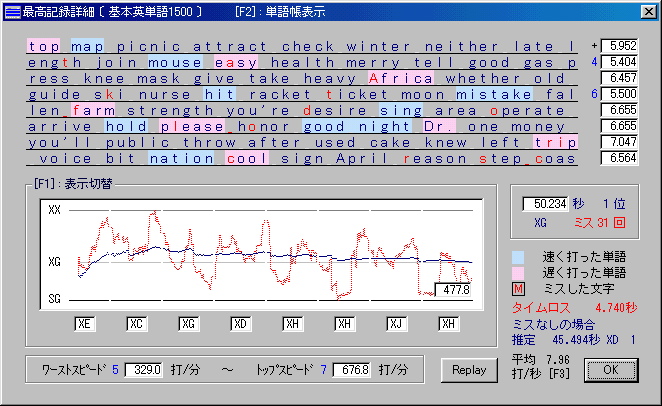Screen dimensions: 662x406
Task: Click the word "hit"
Action: (220, 95)
